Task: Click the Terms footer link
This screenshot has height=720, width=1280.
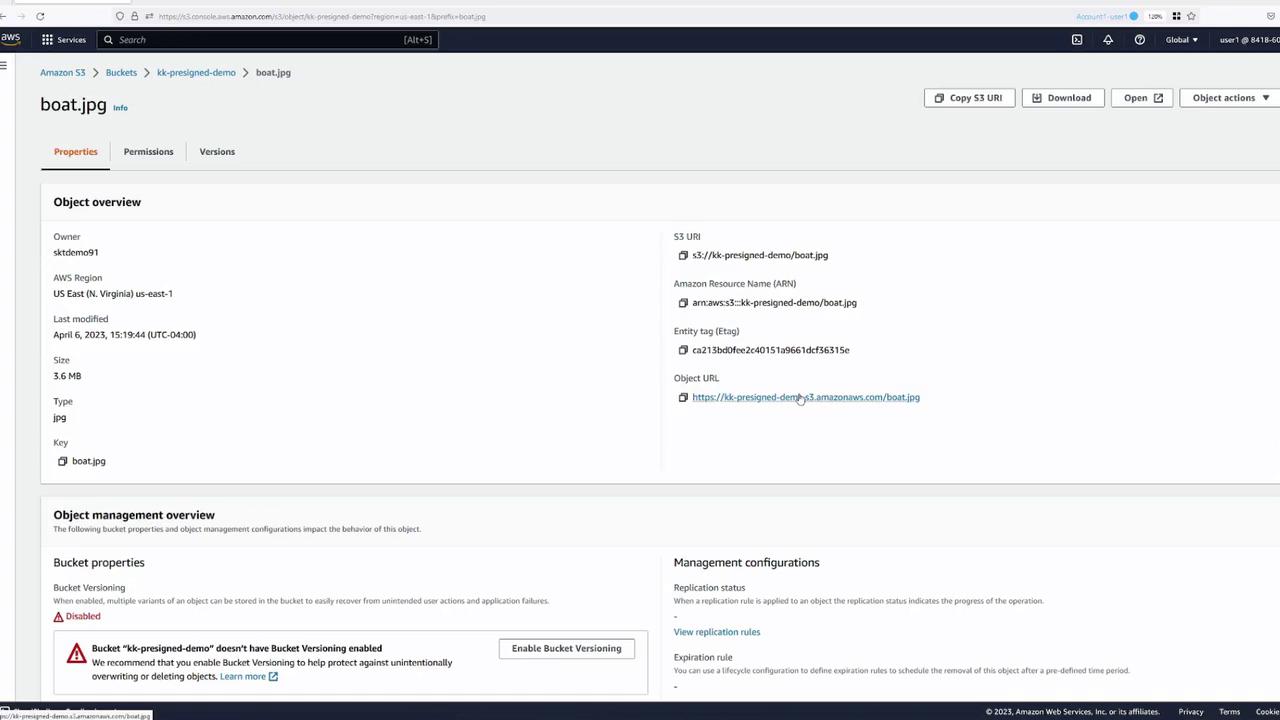Action: click(1229, 712)
